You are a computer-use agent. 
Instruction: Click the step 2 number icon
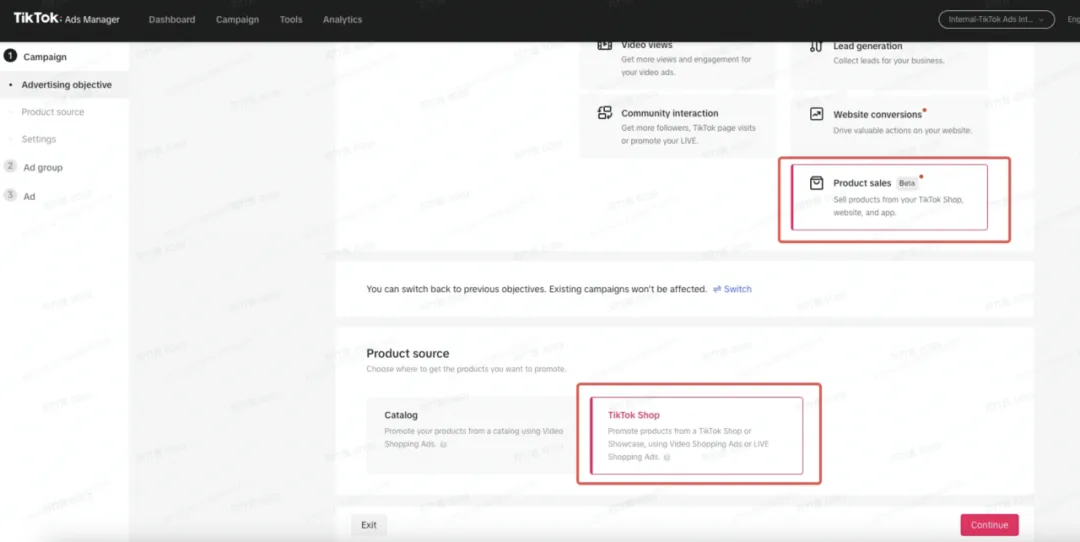coord(10,167)
